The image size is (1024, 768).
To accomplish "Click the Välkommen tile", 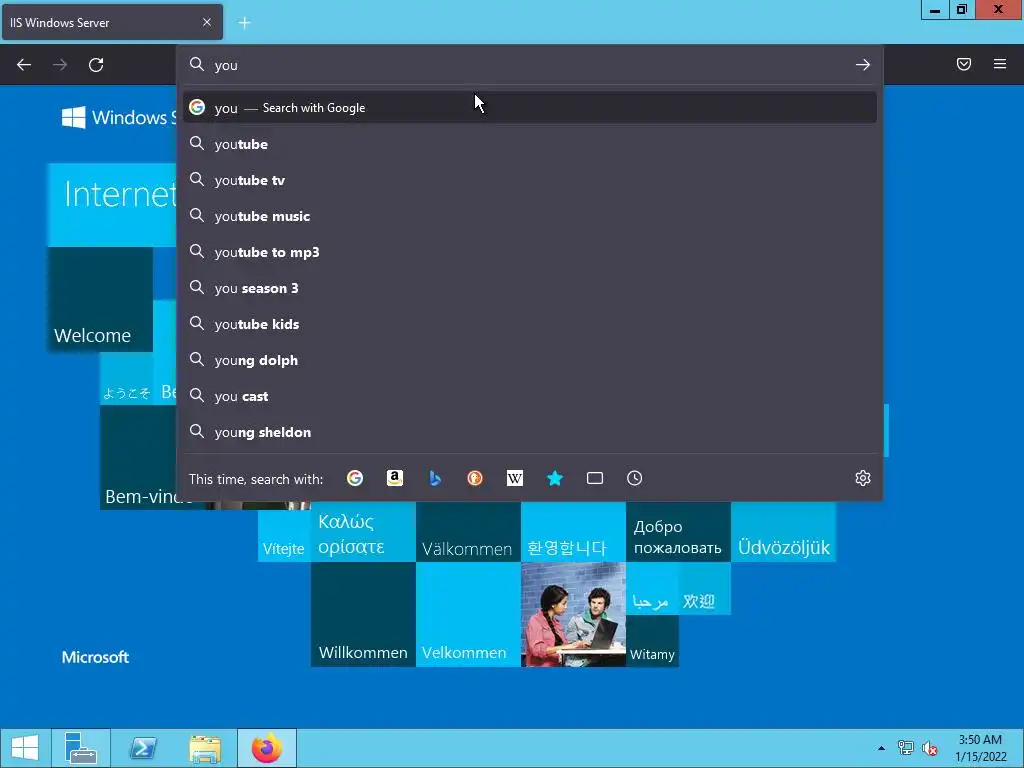I will tap(468, 532).
